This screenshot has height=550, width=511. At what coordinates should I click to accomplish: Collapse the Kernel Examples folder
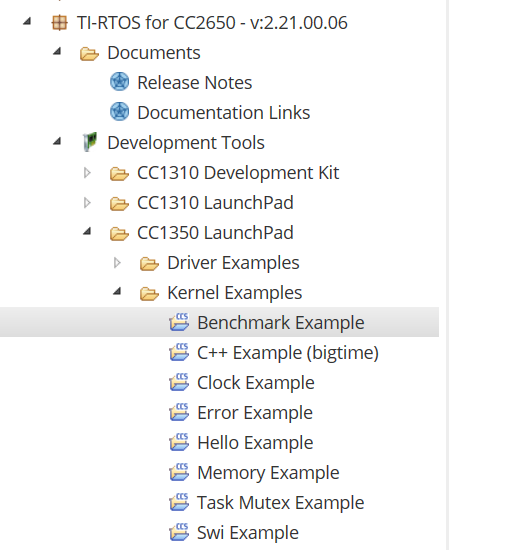pos(117,291)
